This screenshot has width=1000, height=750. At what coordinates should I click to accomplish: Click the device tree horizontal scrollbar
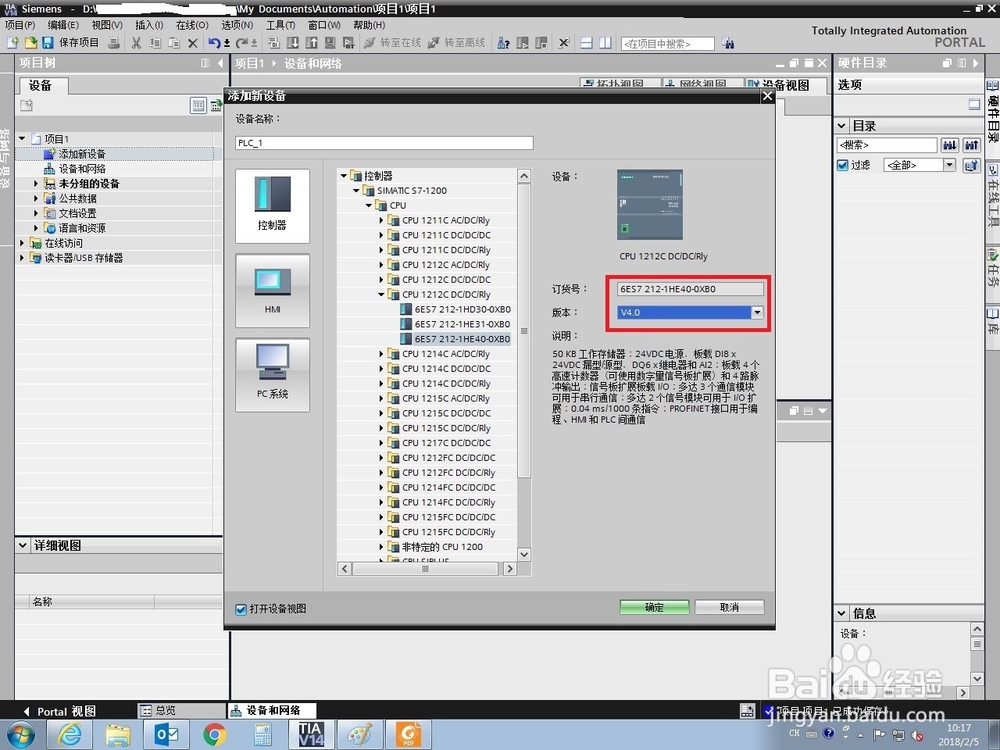click(x=425, y=568)
